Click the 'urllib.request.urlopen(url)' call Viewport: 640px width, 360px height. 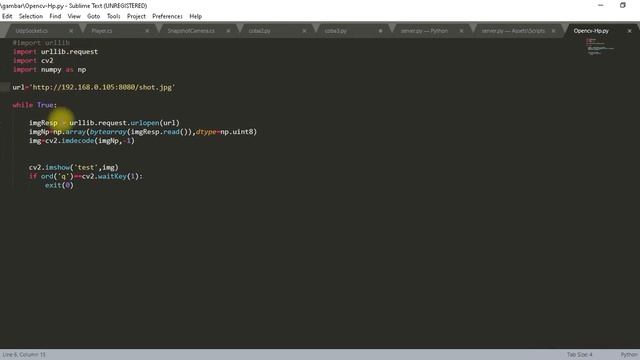click(124, 122)
